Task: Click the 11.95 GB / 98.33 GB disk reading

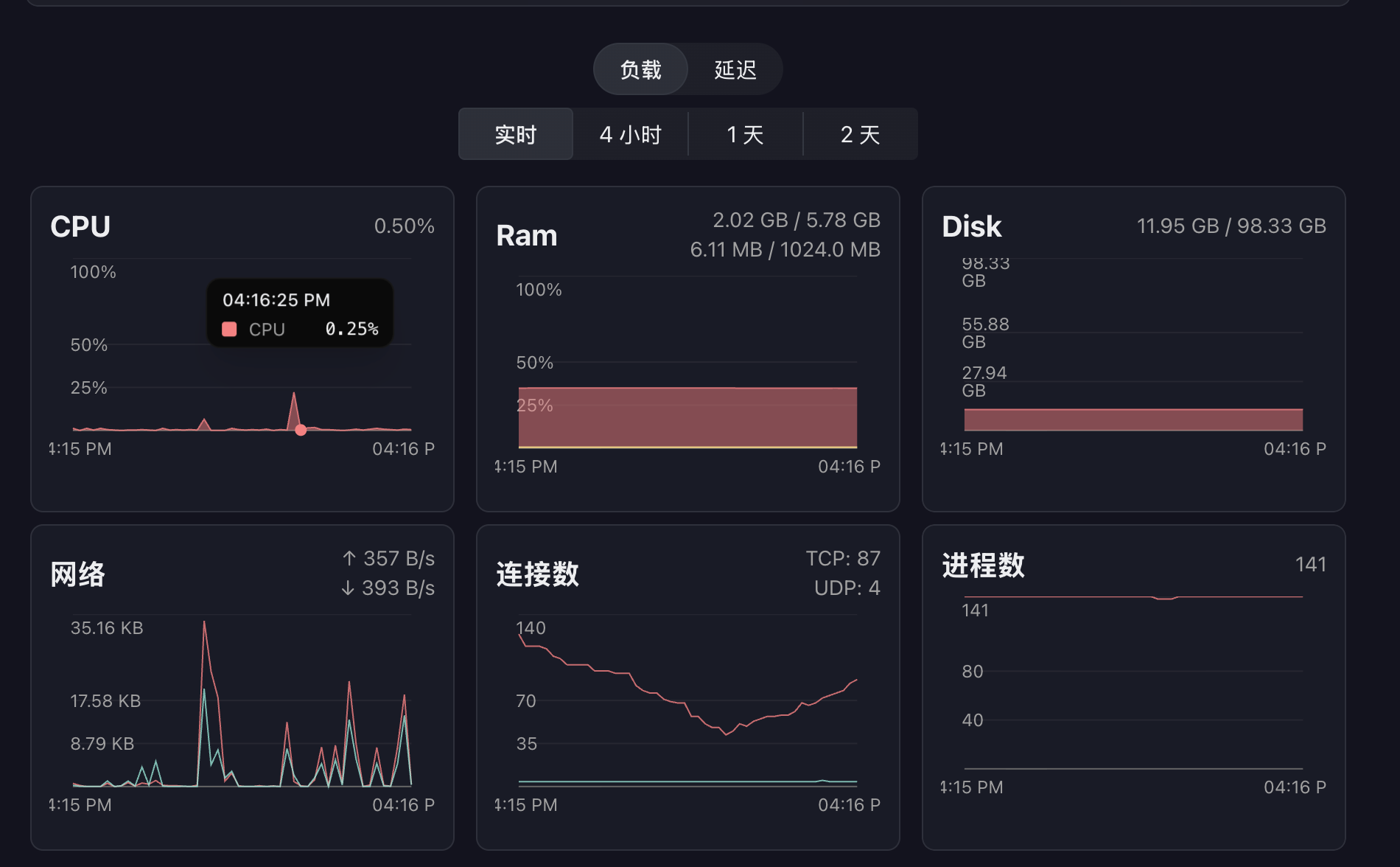Action: (1231, 226)
